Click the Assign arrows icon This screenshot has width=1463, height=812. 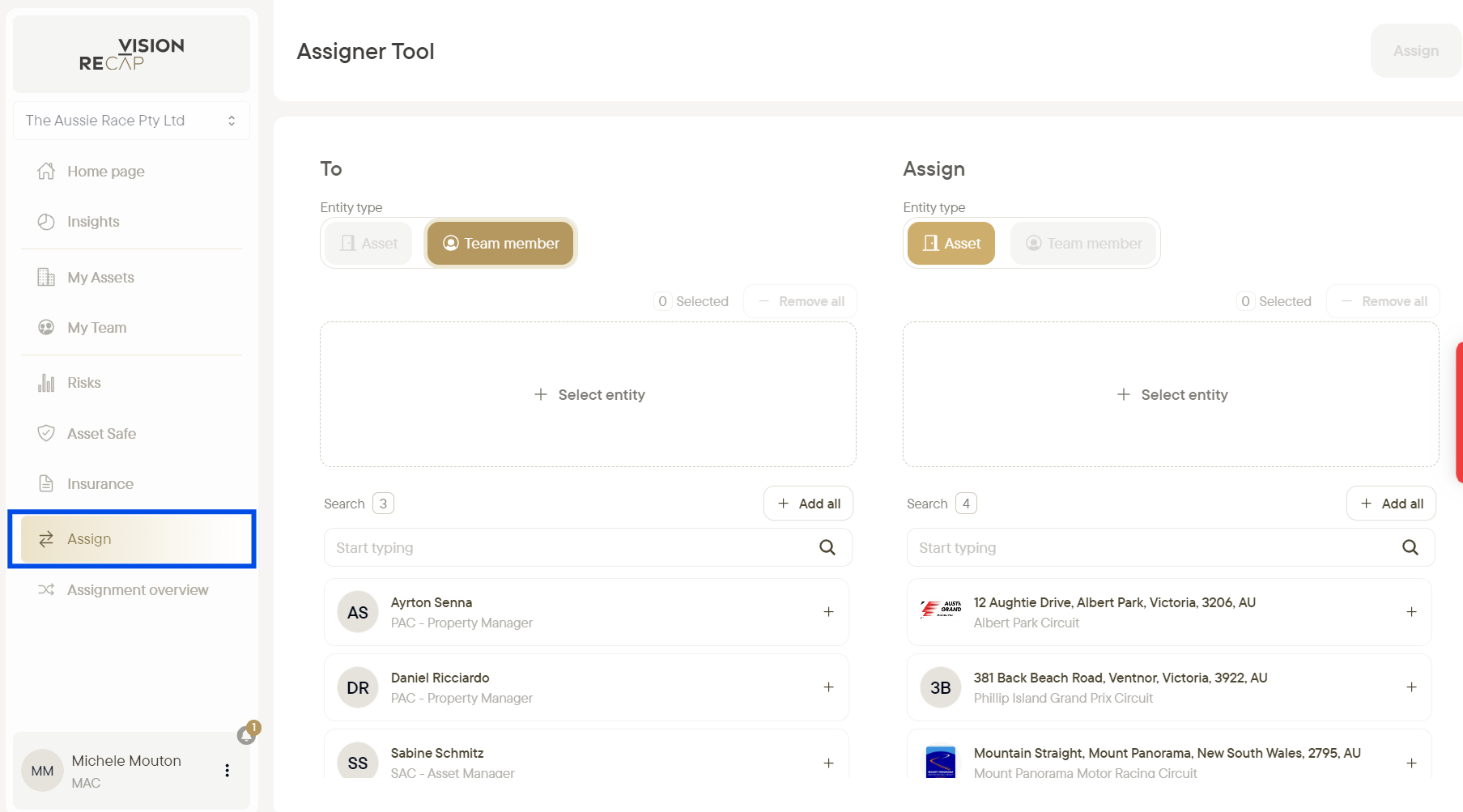pyautogui.click(x=46, y=539)
